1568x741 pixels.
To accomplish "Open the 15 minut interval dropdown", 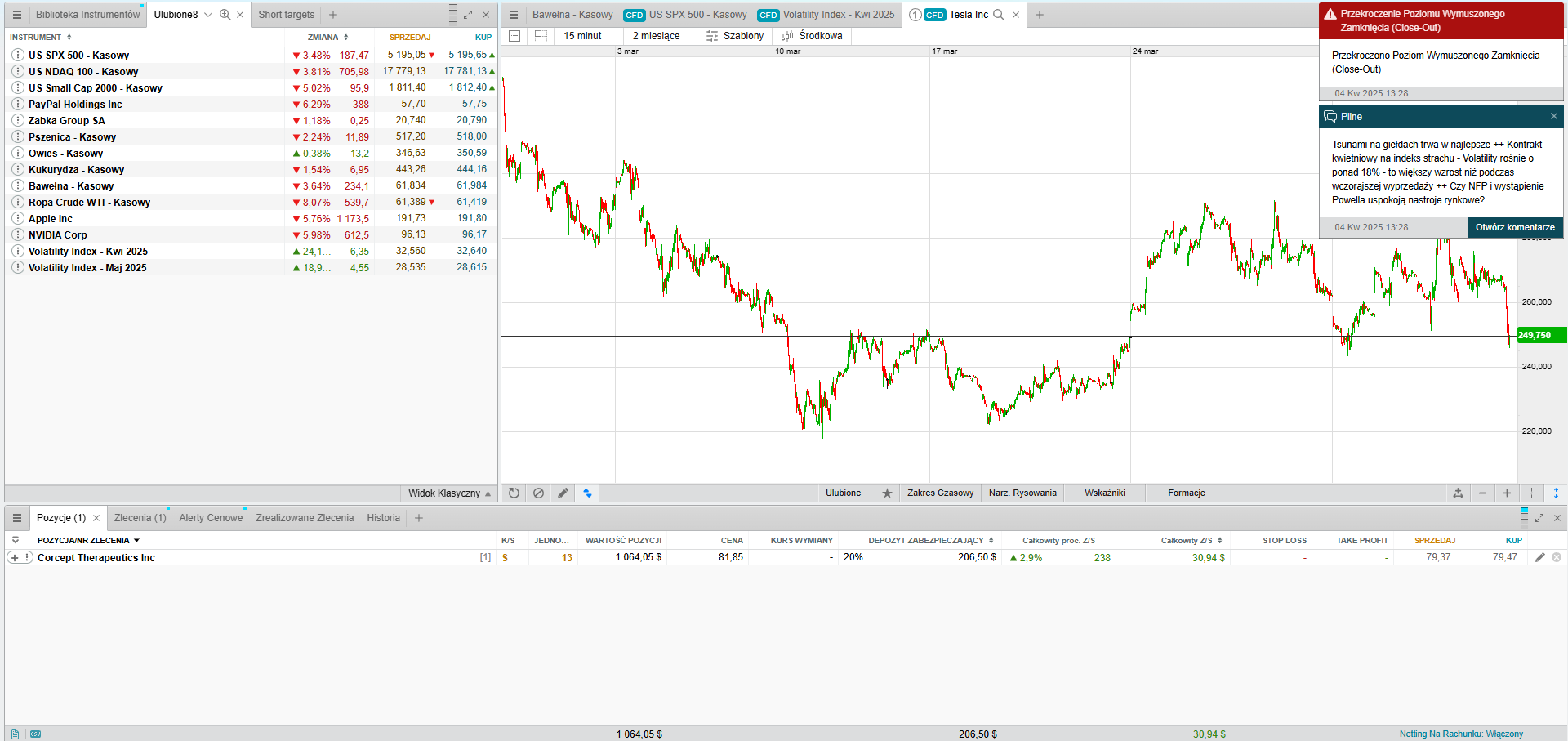I will coord(582,36).
